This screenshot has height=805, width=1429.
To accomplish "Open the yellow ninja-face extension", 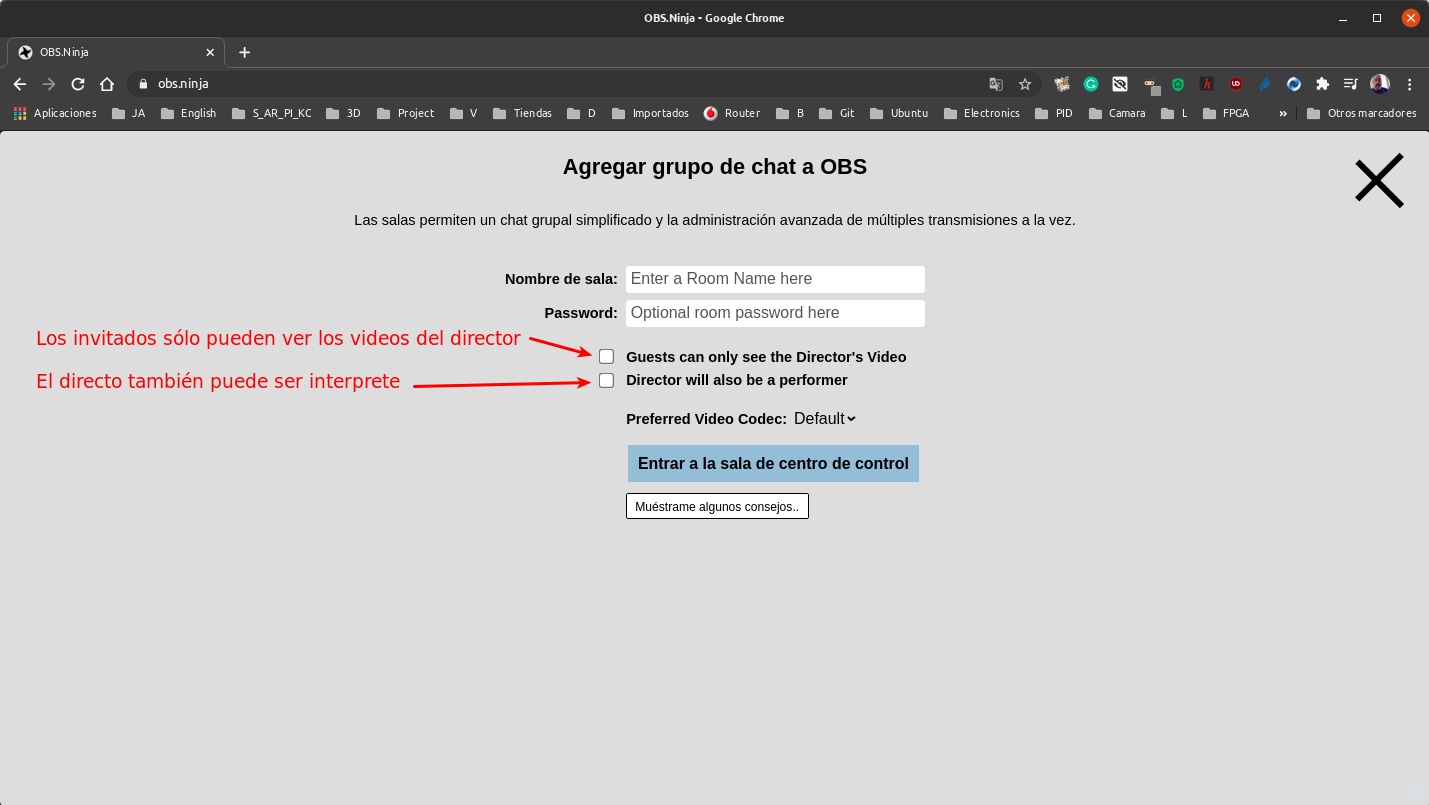I will (1151, 86).
